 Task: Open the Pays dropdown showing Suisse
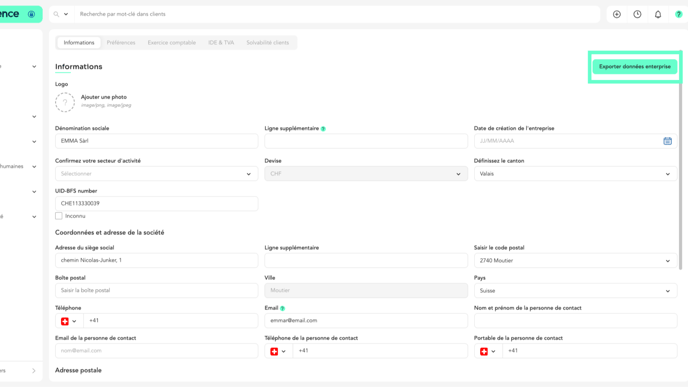tap(575, 291)
